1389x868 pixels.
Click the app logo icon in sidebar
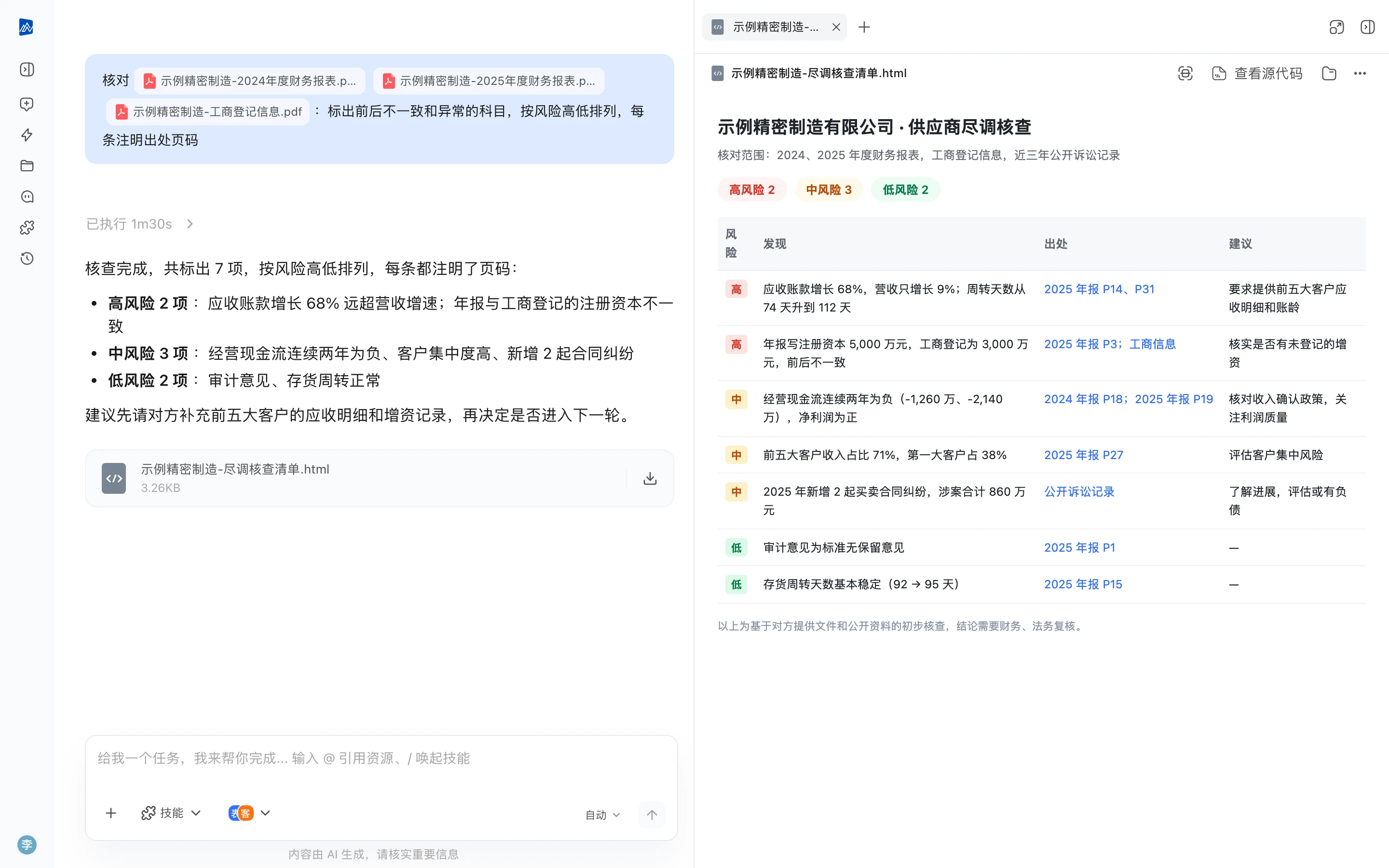click(x=27, y=27)
